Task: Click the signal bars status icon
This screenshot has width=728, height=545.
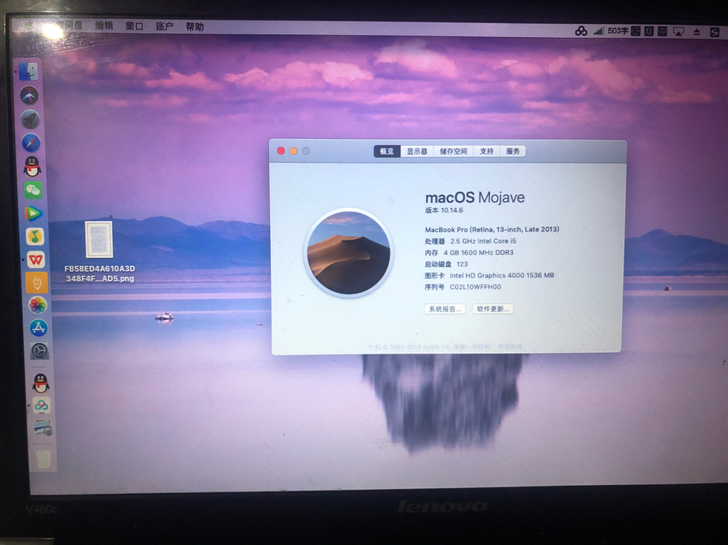Action: pos(599,31)
